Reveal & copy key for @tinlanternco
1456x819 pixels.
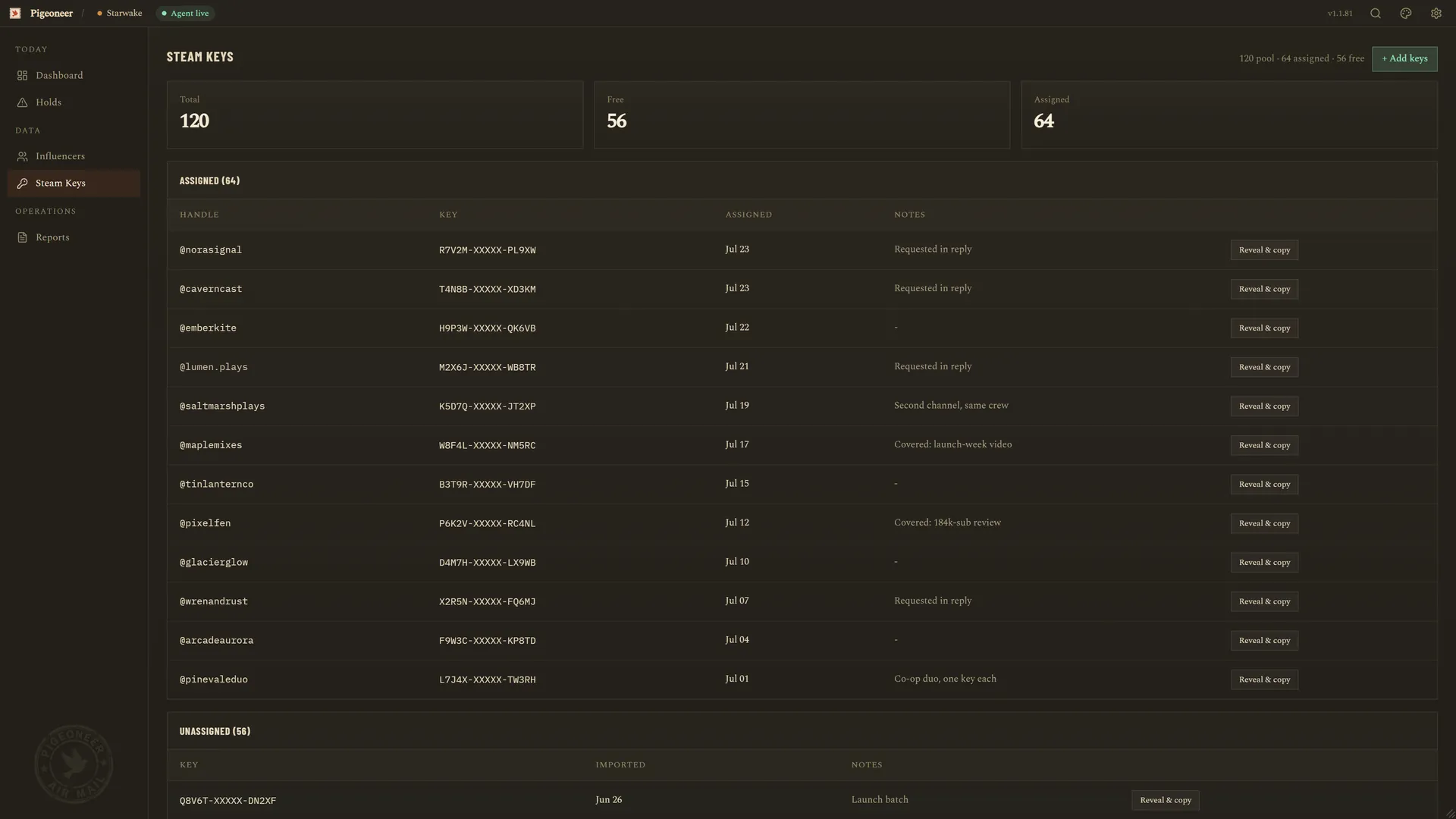click(x=1264, y=485)
